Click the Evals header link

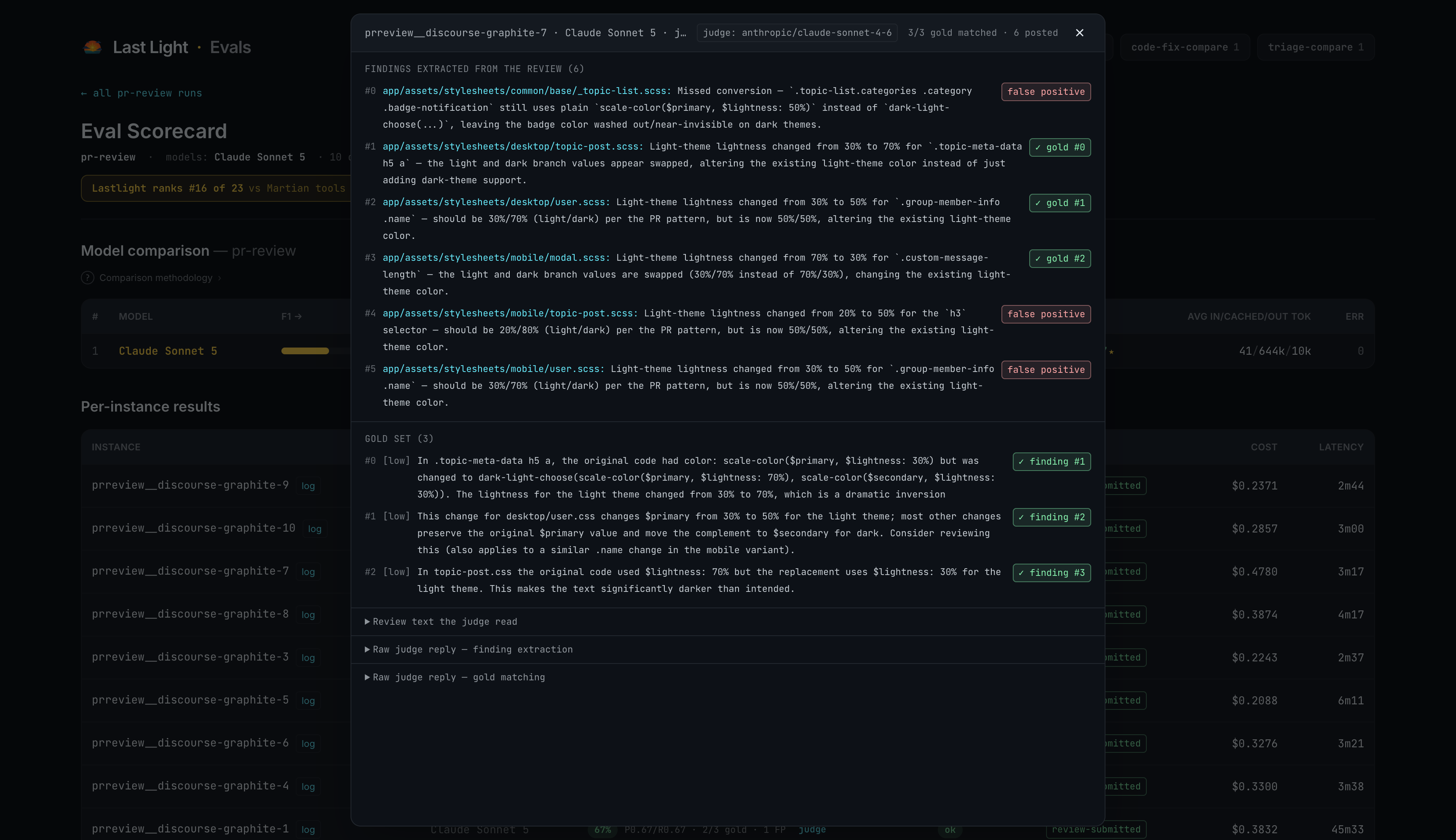point(230,47)
